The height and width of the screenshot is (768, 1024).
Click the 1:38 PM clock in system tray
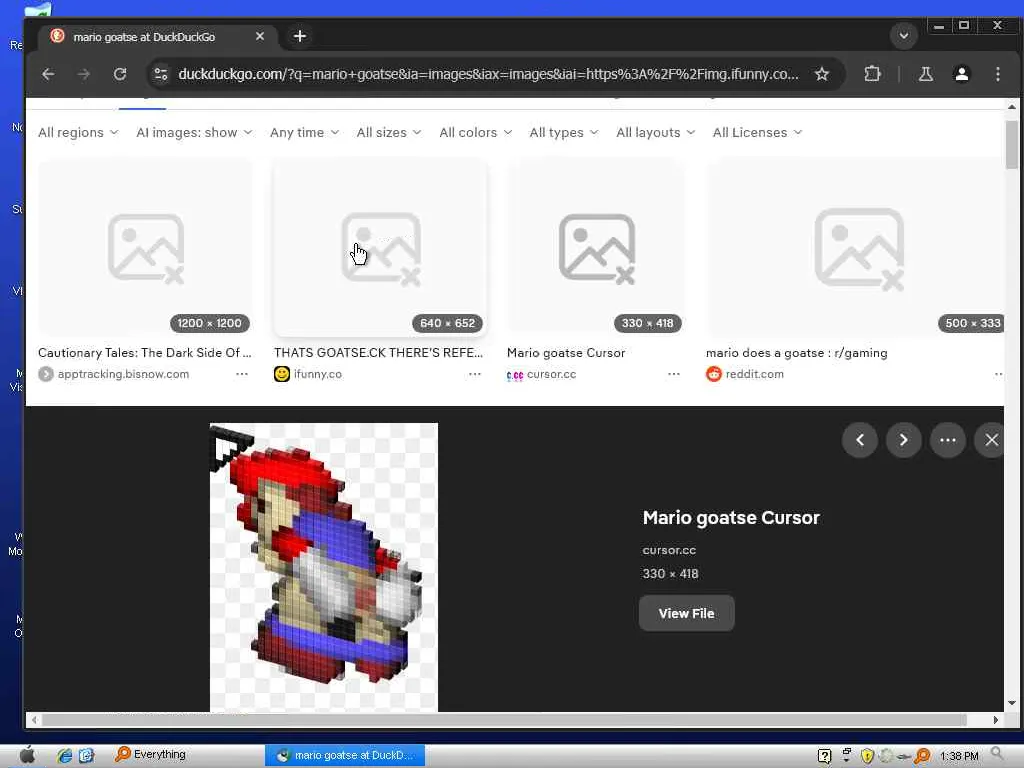coord(959,756)
